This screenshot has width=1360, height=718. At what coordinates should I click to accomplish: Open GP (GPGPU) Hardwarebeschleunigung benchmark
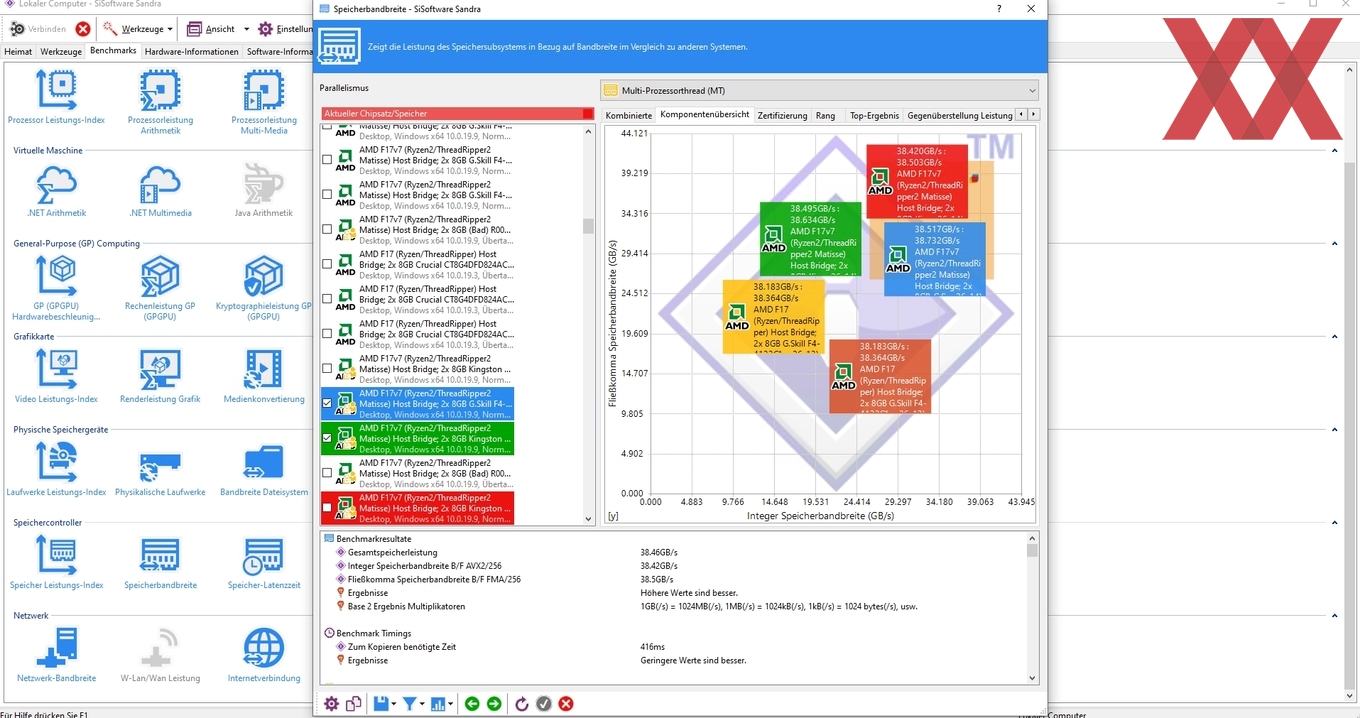(56, 288)
